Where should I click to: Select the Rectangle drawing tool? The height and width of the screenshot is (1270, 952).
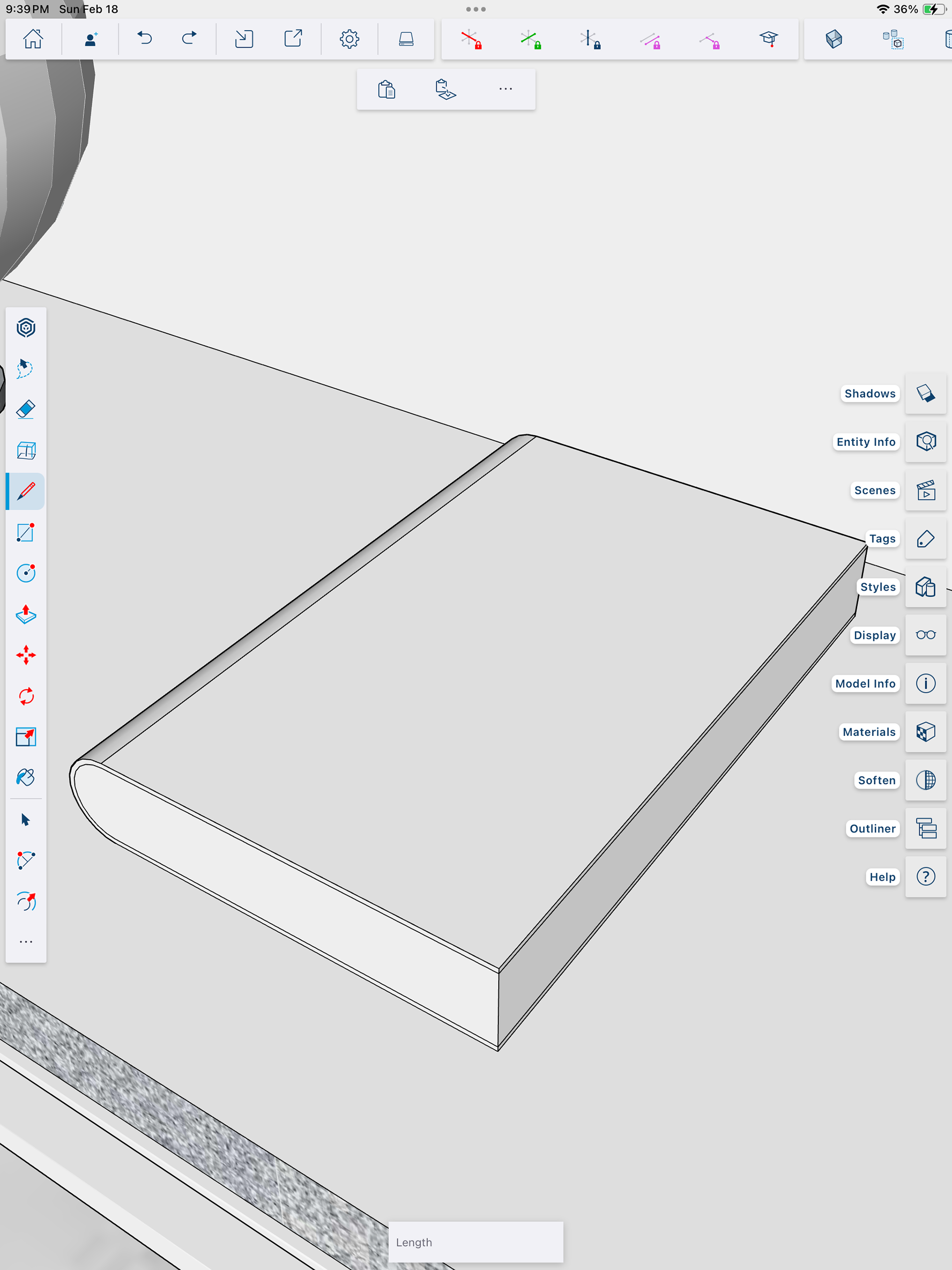(x=26, y=532)
